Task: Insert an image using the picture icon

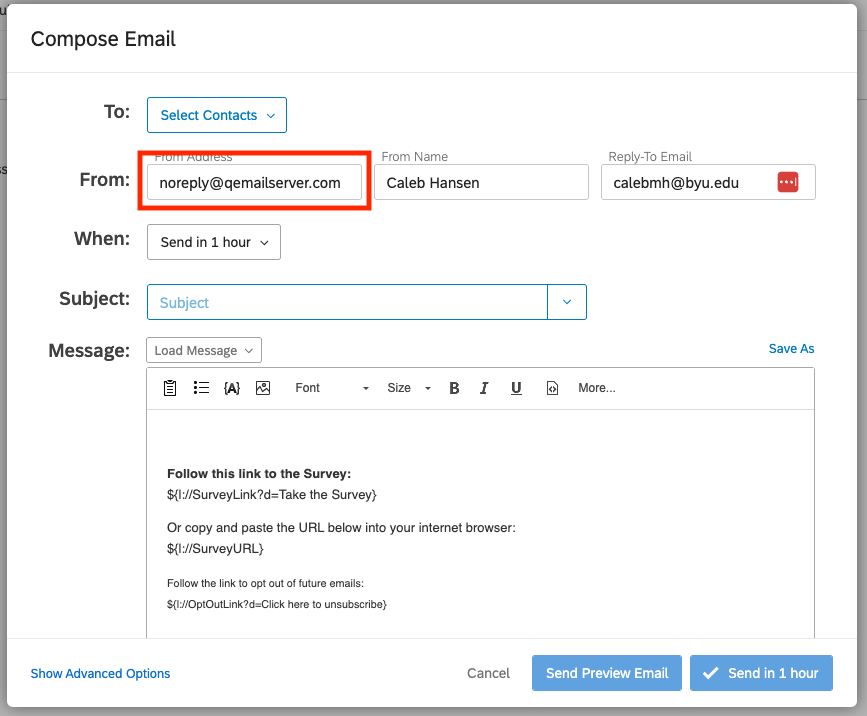Action: pyautogui.click(x=263, y=388)
